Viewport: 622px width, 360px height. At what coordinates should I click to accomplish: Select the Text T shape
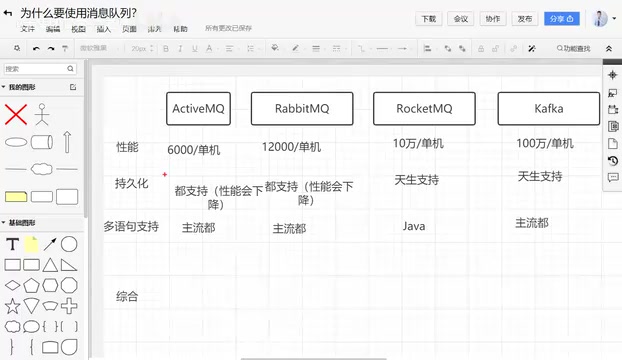[x=12, y=244]
